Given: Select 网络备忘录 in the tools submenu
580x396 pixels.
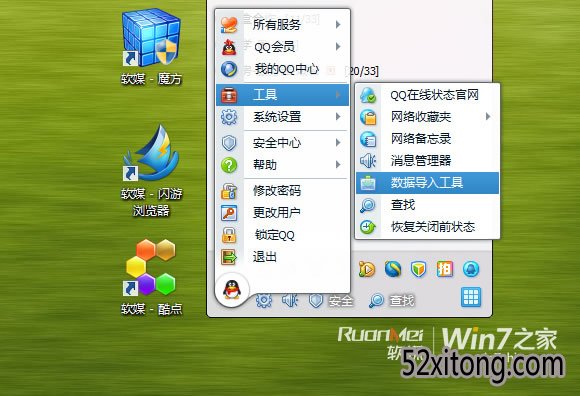Looking at the screenshot, I should click(x=427, y=139).
